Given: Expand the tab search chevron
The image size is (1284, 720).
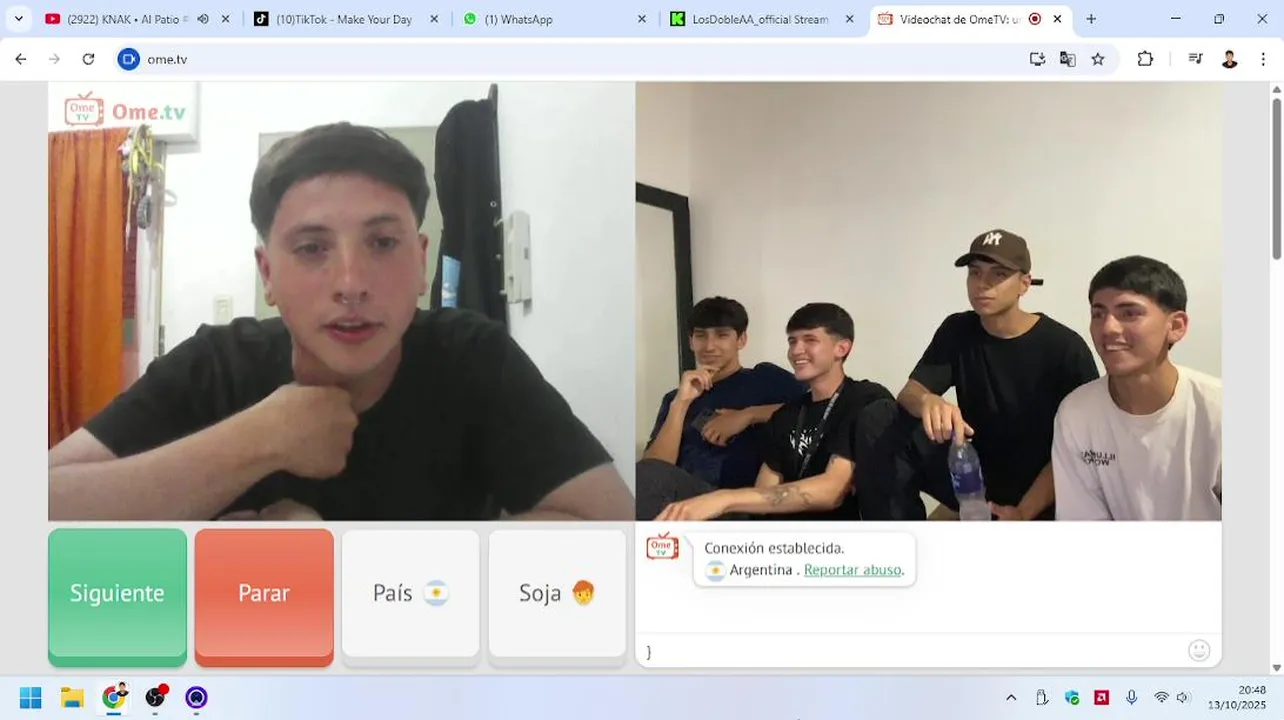Looking at the screenshot, I should coord(18,19).
